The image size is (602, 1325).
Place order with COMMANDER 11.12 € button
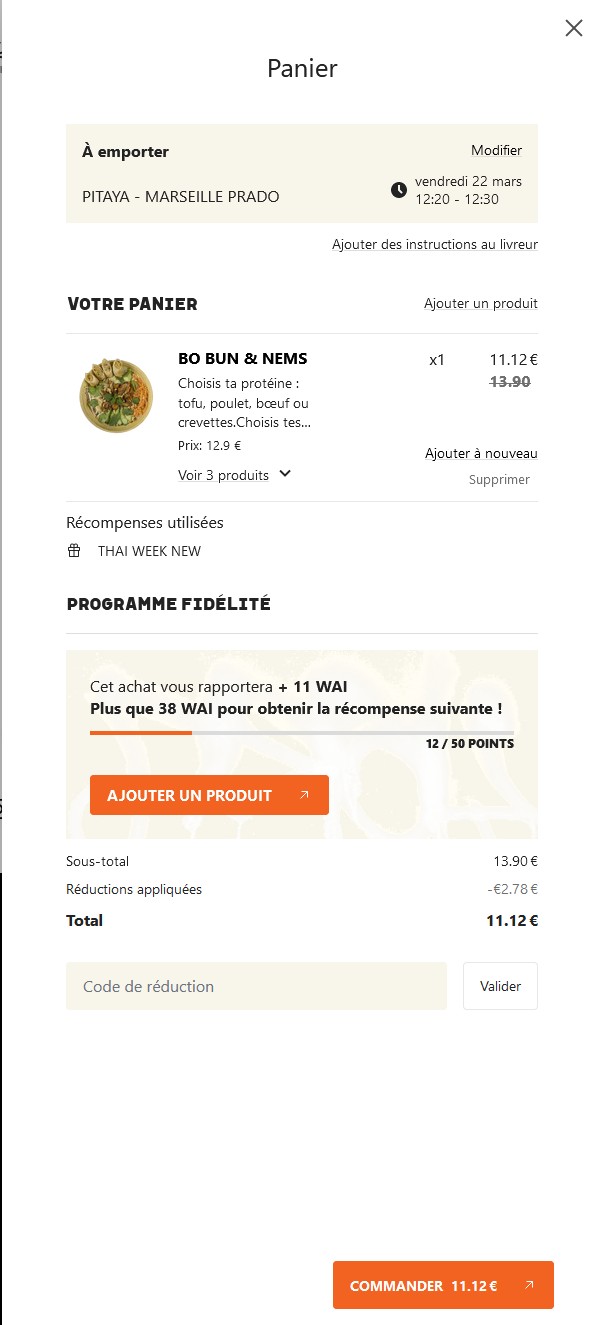coord(443,1285)
